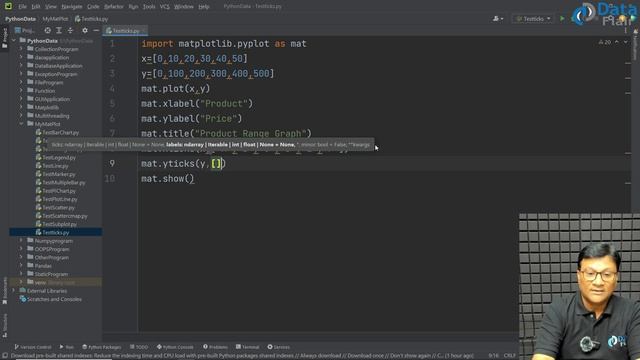Open the Version Control tool window

pyautogui.click(x=33, y=347)
